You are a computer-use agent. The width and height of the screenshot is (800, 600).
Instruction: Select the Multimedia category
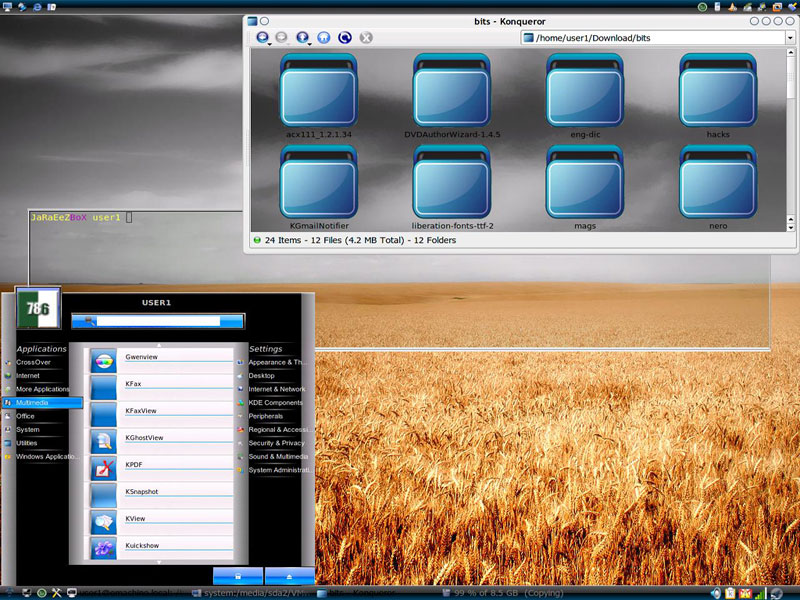[42, 403]
